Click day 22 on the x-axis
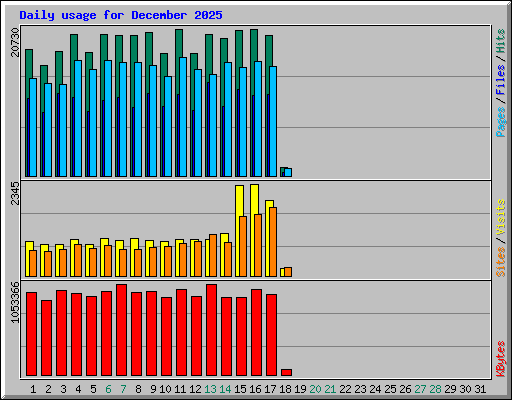The width and height of the screenshot is (512, 400). click(345, 389)
